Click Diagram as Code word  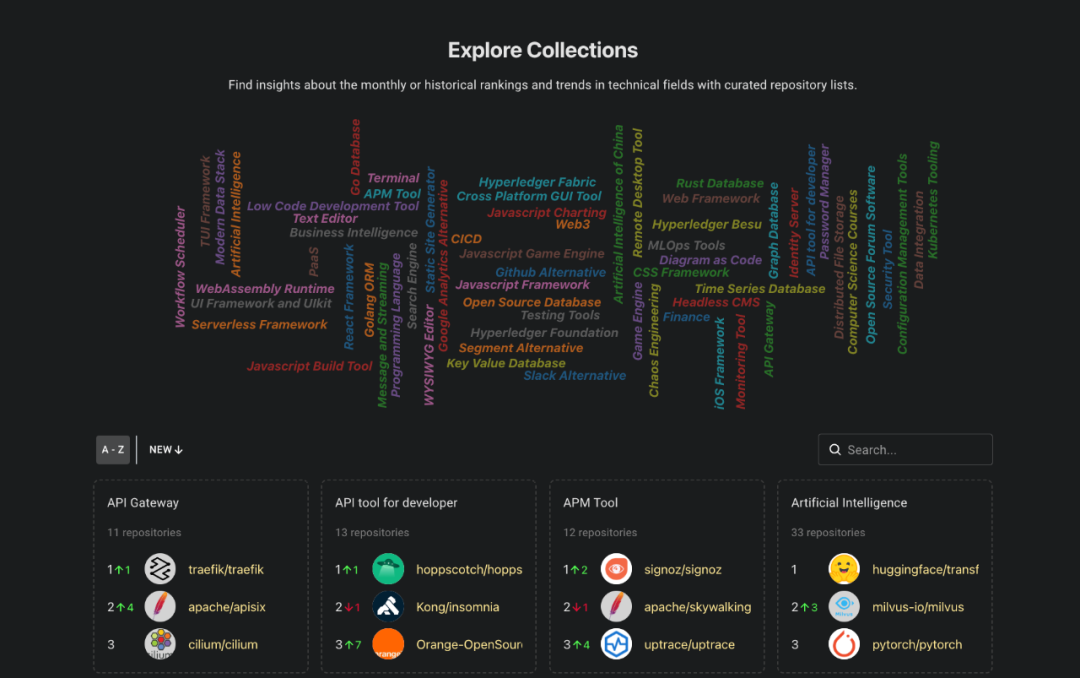point(710,260)
